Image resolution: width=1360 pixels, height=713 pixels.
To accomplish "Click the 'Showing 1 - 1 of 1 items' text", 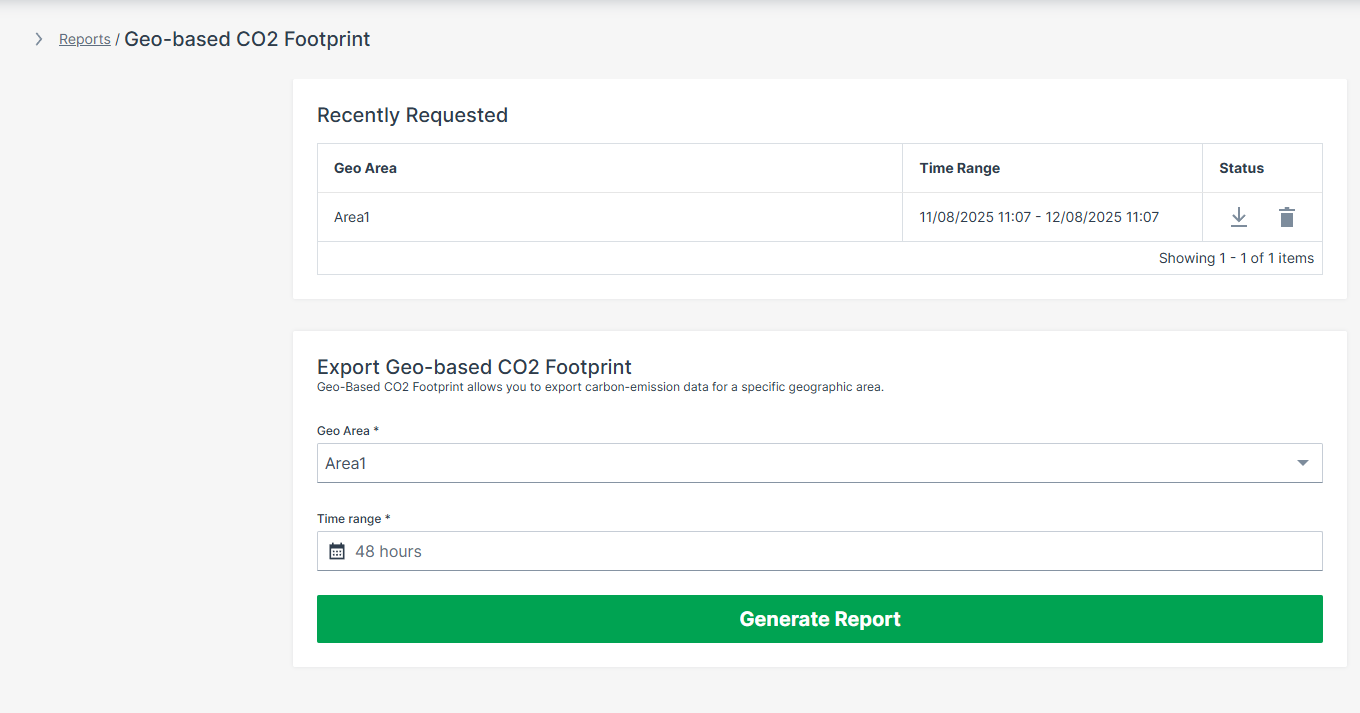I will coord(1236,258).
